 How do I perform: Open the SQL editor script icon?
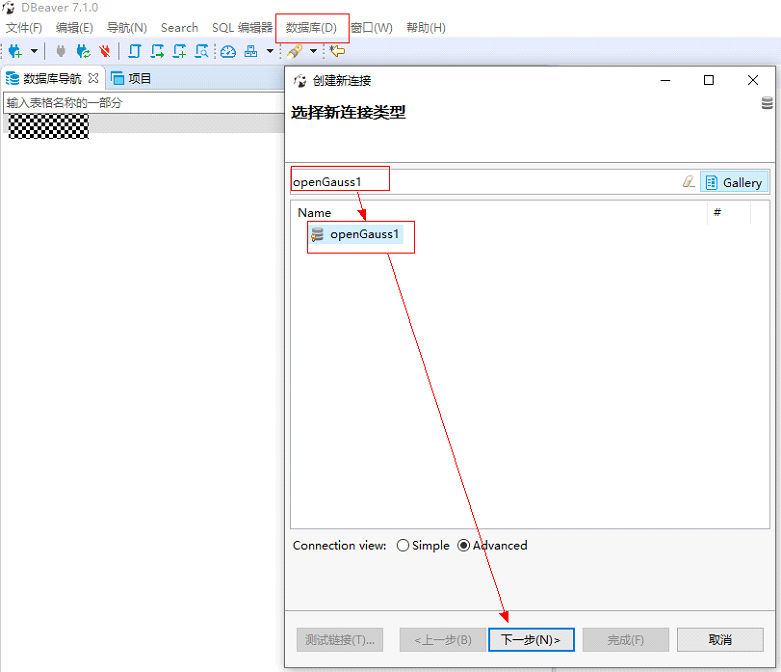click(134, 51)
